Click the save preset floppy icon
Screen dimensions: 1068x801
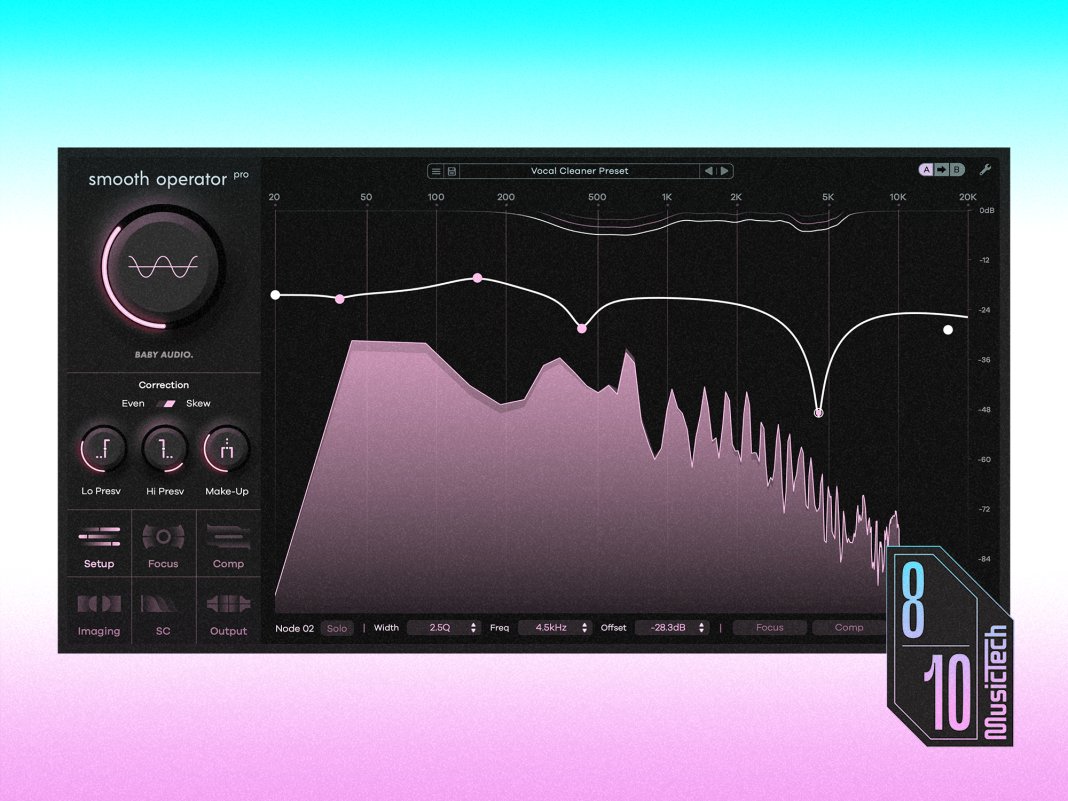(x=452, y=171)
